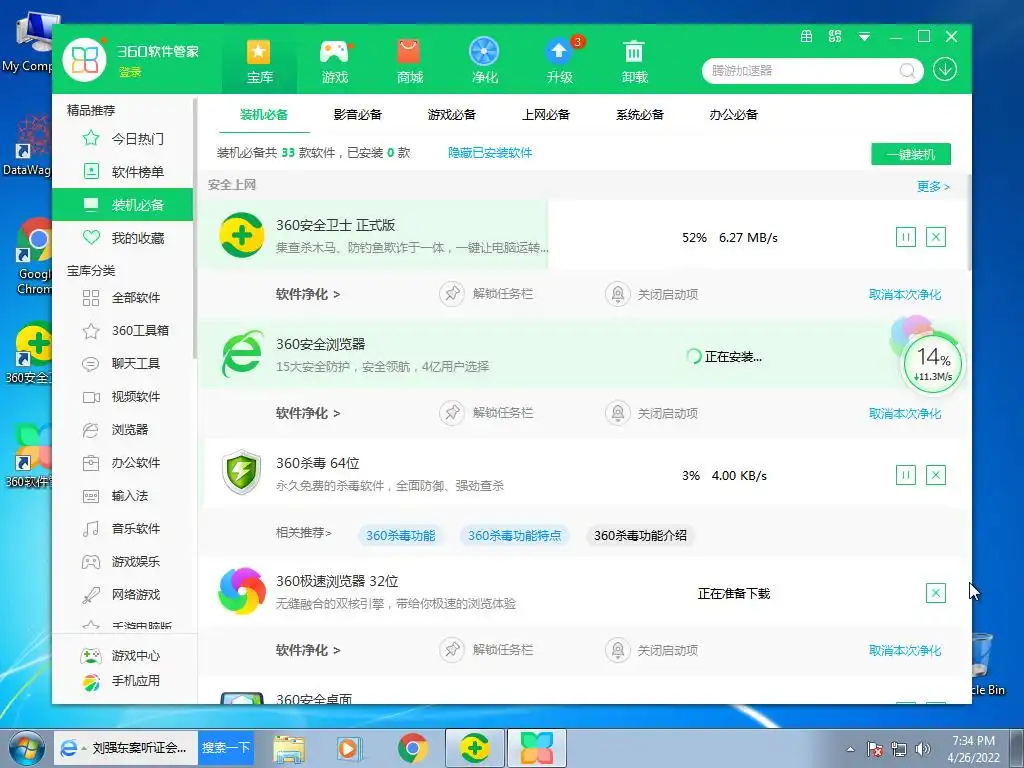Select 今日热门 in sidebar
The height and width of the screenshot is (768, 1024).
pos(123,138)
